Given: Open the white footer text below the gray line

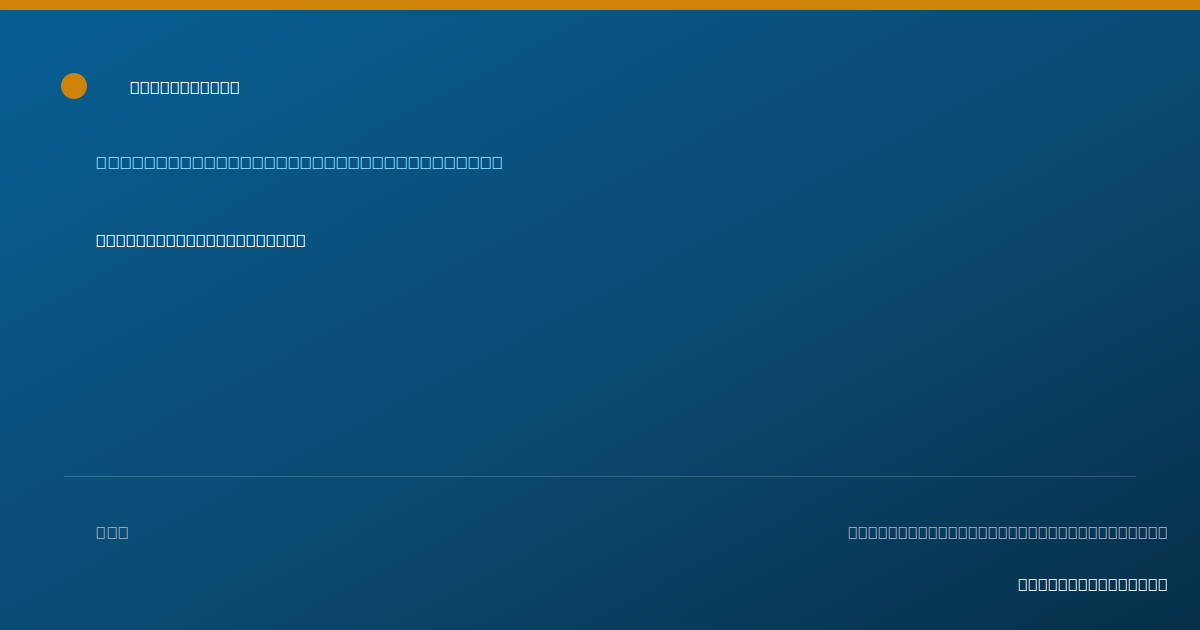Looking at the screenshot, I should 1093,584.
